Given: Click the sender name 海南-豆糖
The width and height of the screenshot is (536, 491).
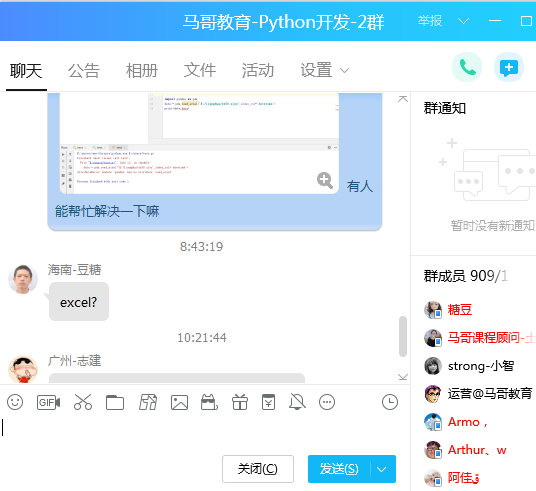Looking at the screenshot, I should pos(75,270).
